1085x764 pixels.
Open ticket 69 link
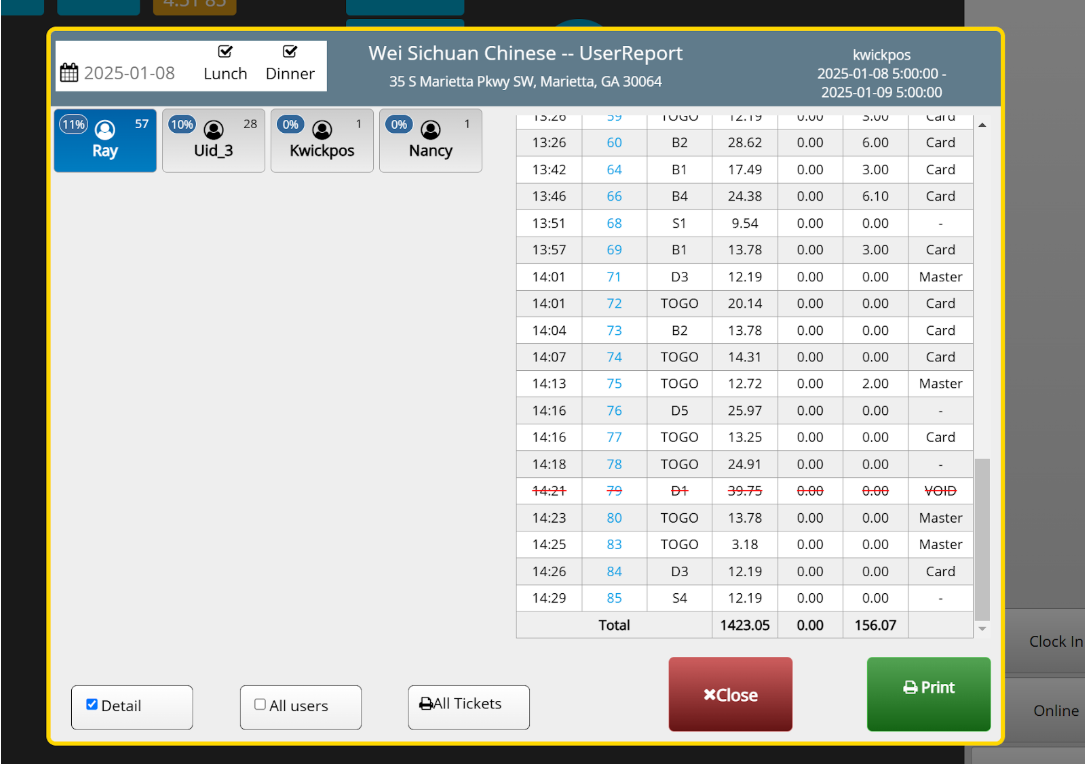click(x=614, y=250)
